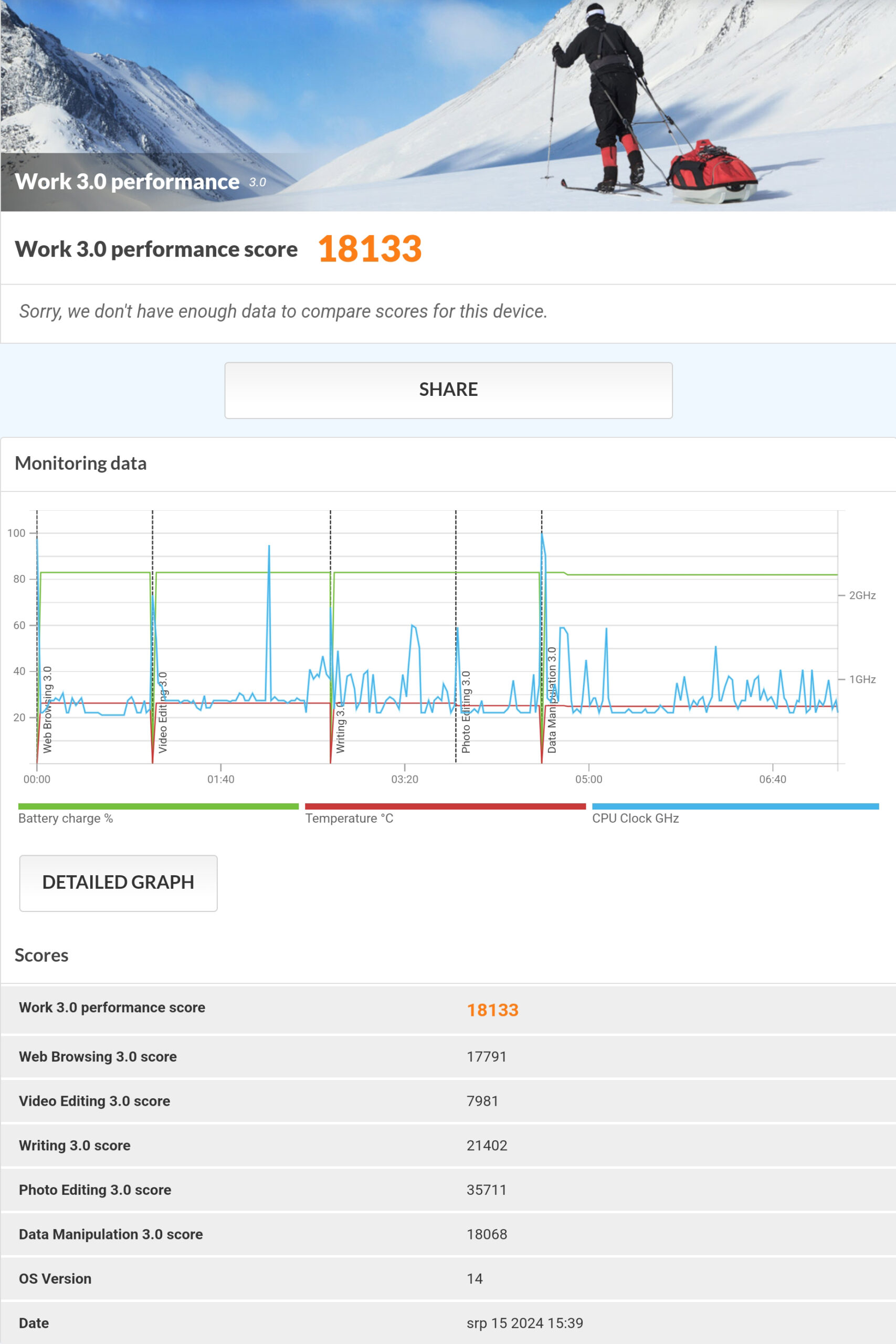Click the Work 3.0 performance banner title

(x=127, y=182)
